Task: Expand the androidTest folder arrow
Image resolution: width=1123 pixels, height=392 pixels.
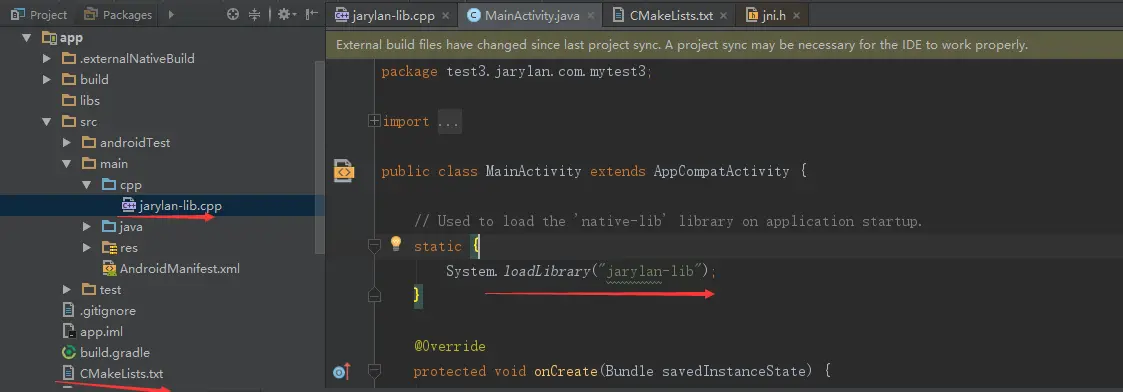Action: point(67,143)
